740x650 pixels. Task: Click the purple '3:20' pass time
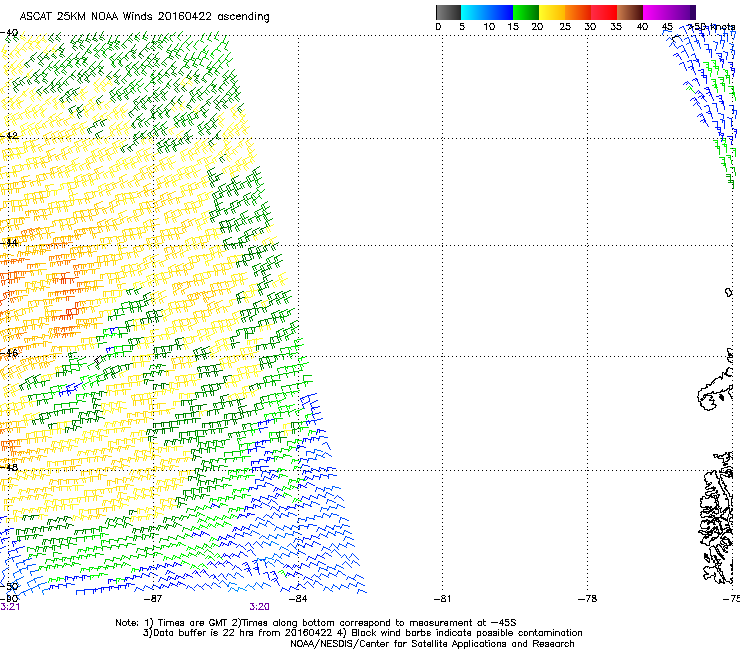click(x=259, y=607)
